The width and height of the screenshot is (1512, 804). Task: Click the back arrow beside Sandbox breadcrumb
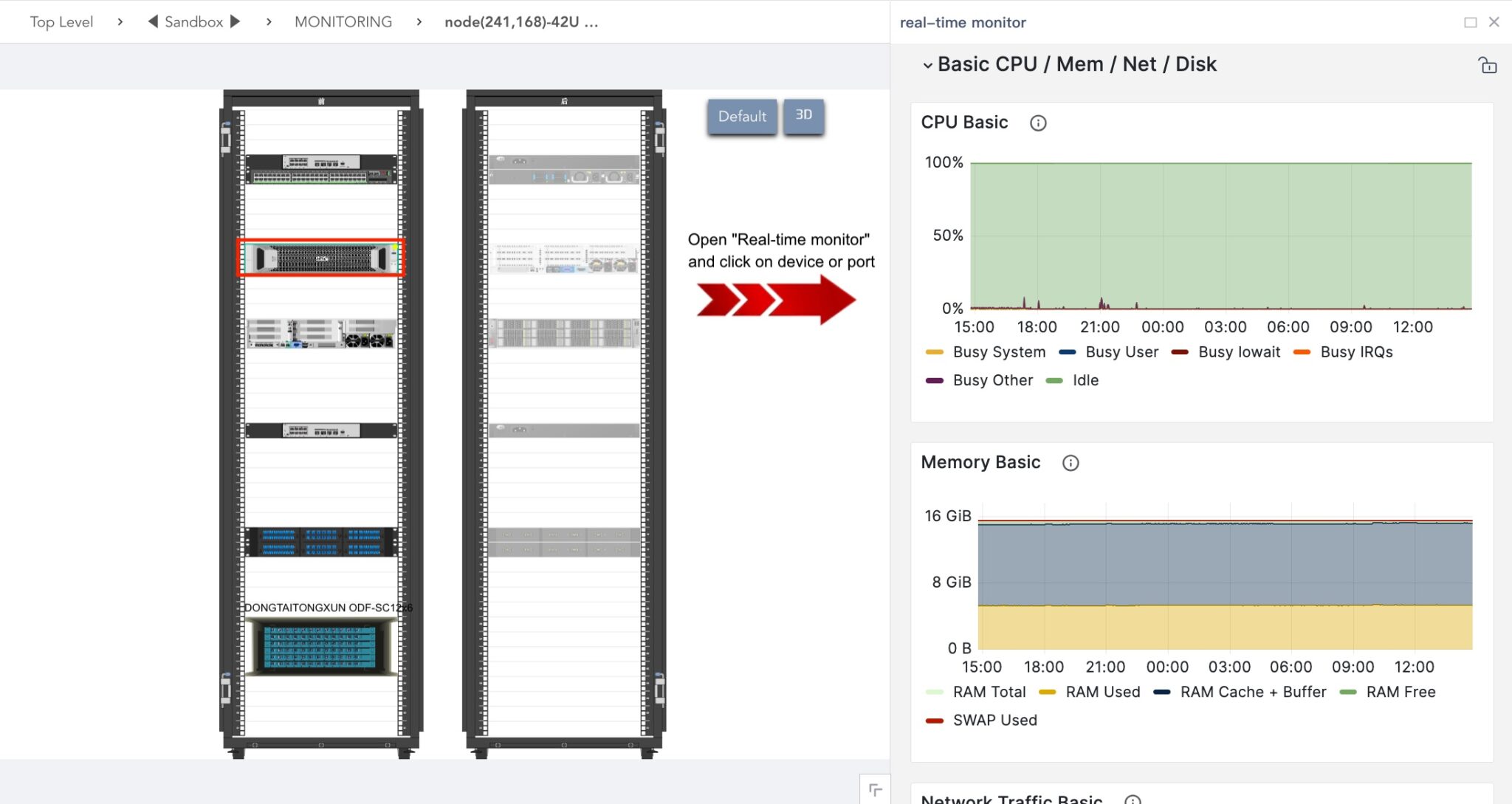pyautogui.click(x=152, y=21)
